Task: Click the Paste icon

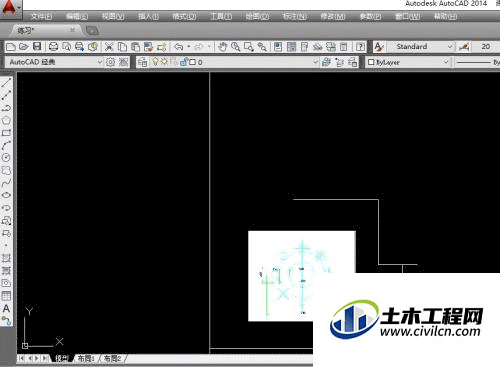Action: 135,47
